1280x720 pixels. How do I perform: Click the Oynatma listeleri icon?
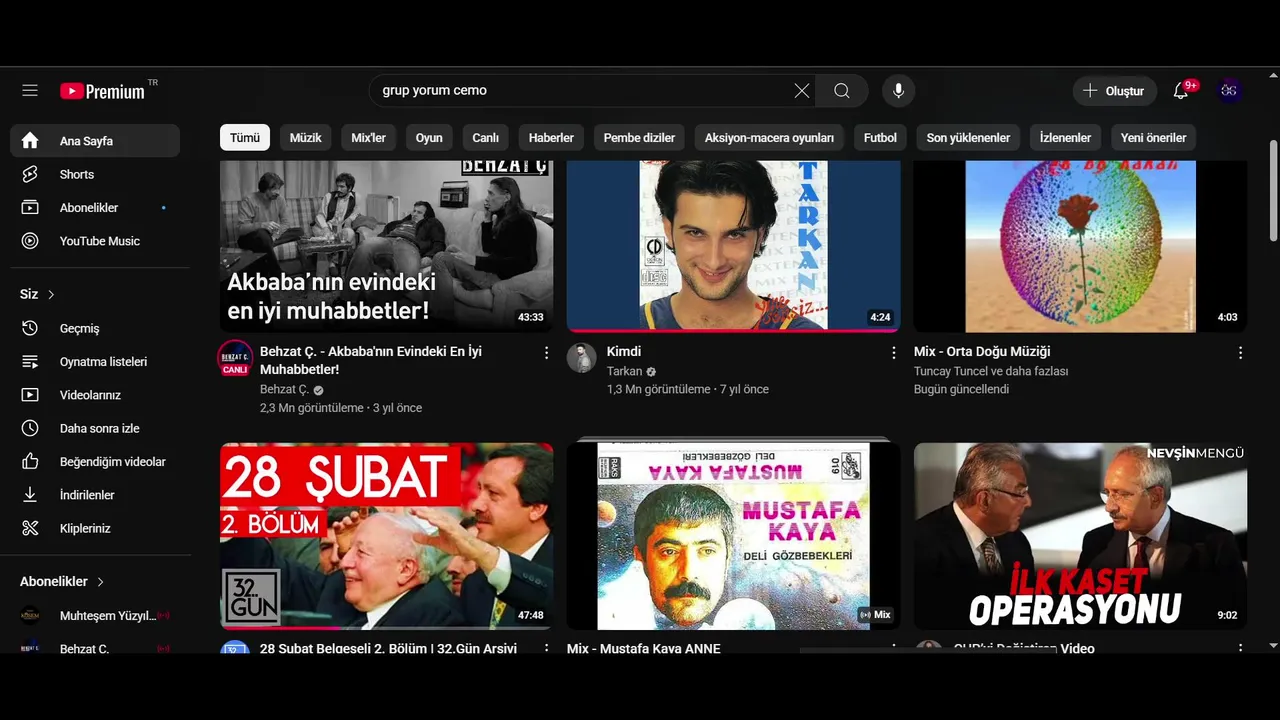coord(30,362)
